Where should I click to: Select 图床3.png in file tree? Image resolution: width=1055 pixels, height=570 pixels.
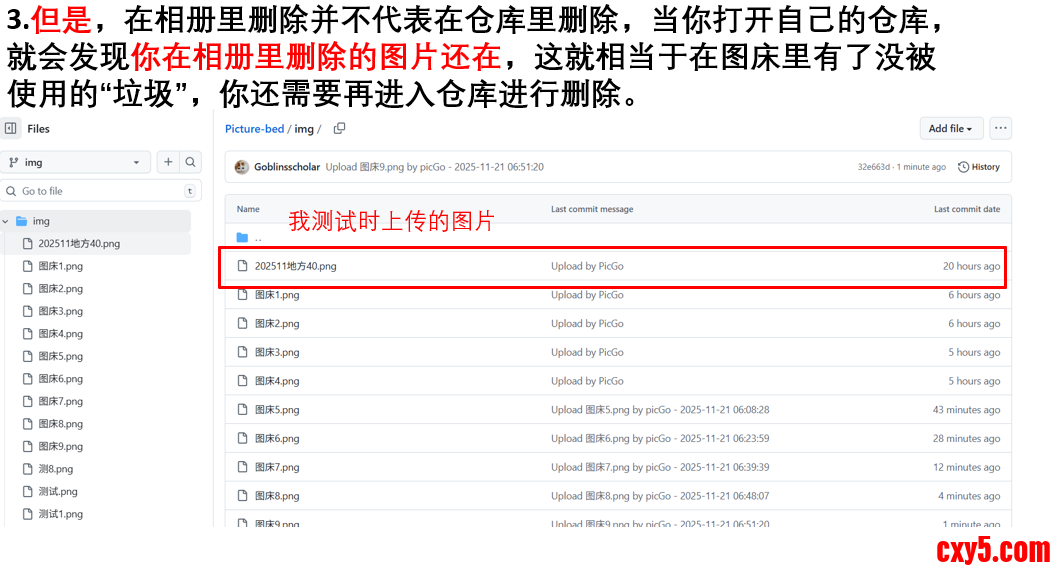[61, 311]
